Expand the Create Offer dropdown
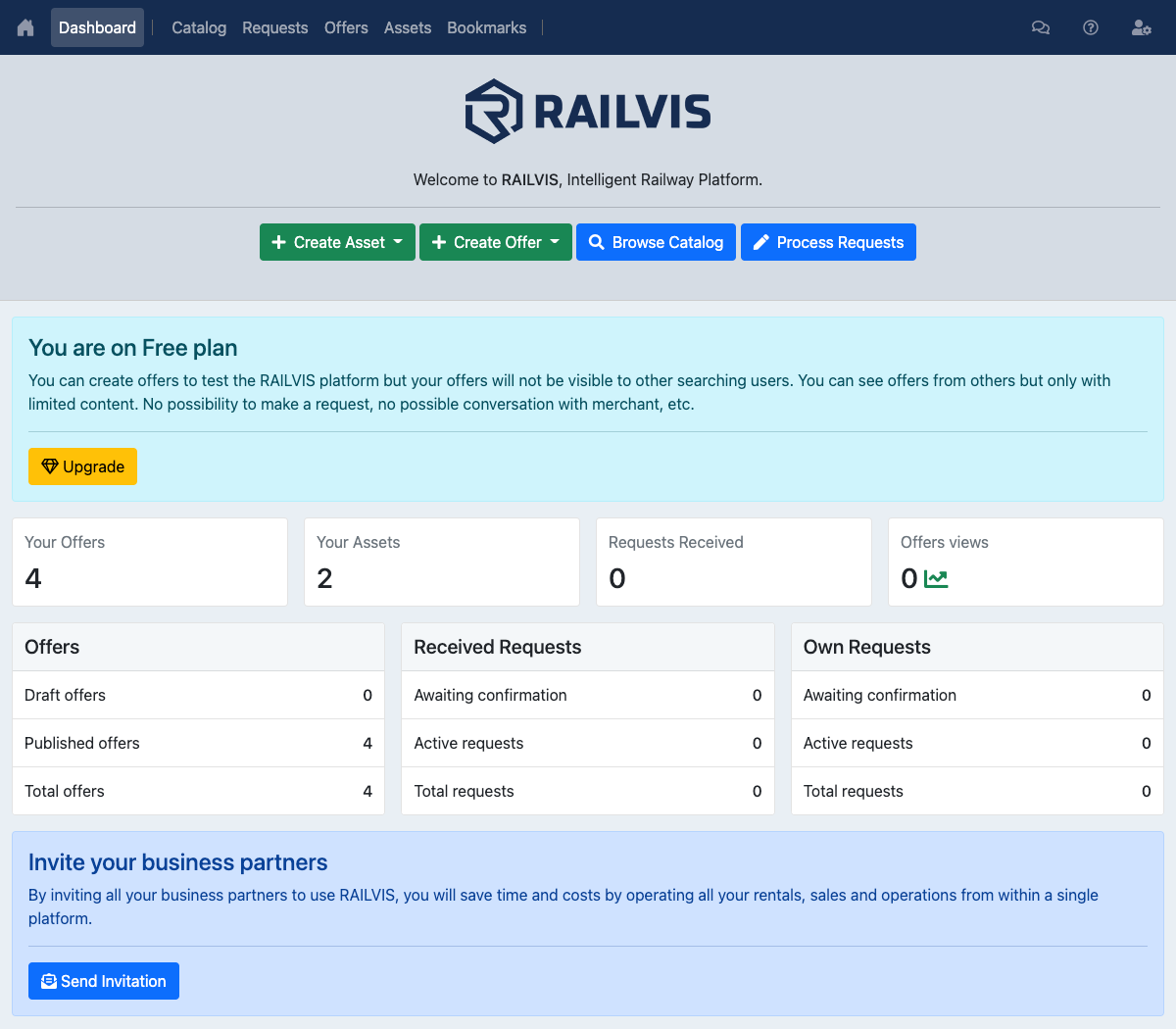This screenshot has width=1176, height=1029. coord(496,242)
